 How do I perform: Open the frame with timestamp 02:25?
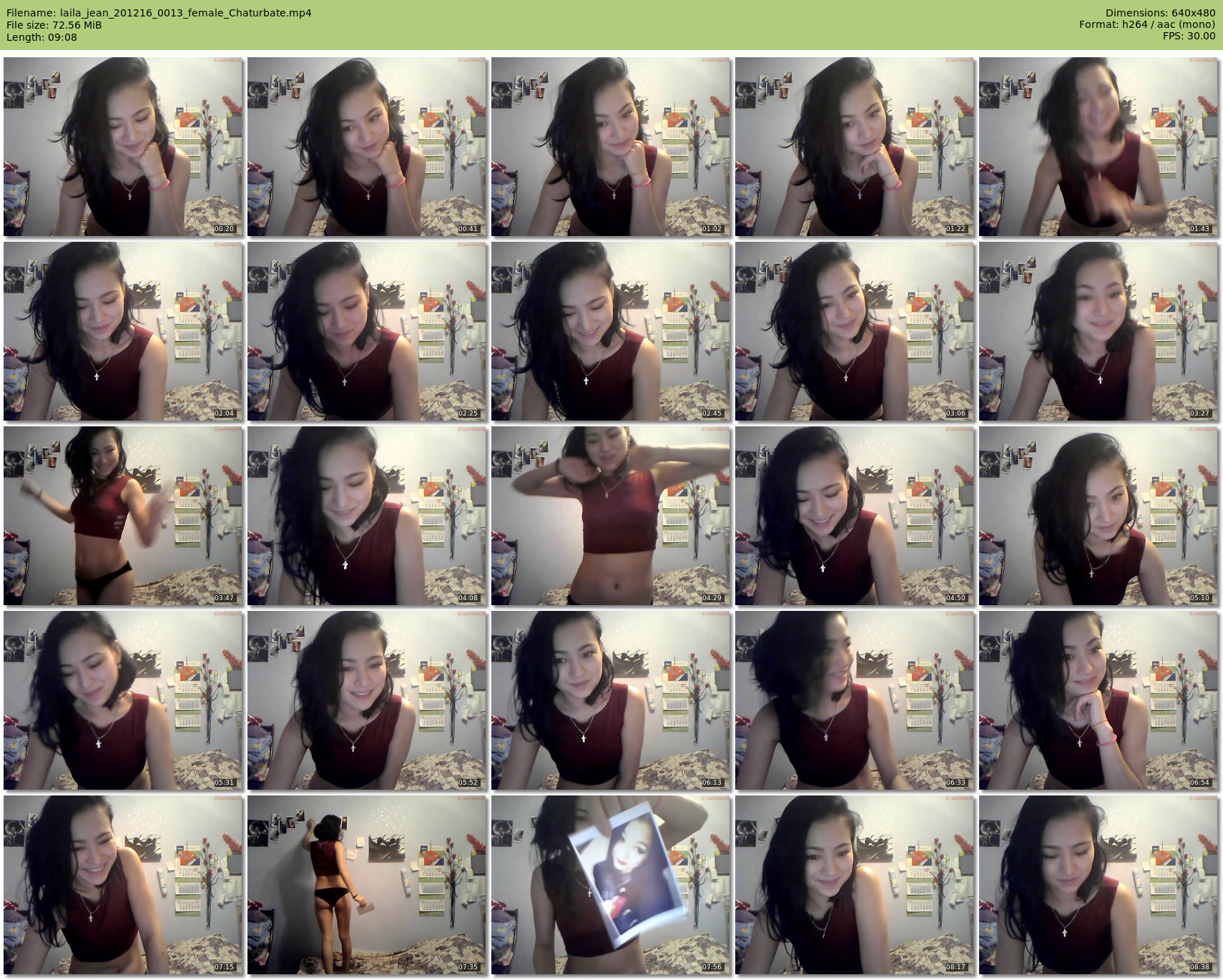click(x=367, y=331)
